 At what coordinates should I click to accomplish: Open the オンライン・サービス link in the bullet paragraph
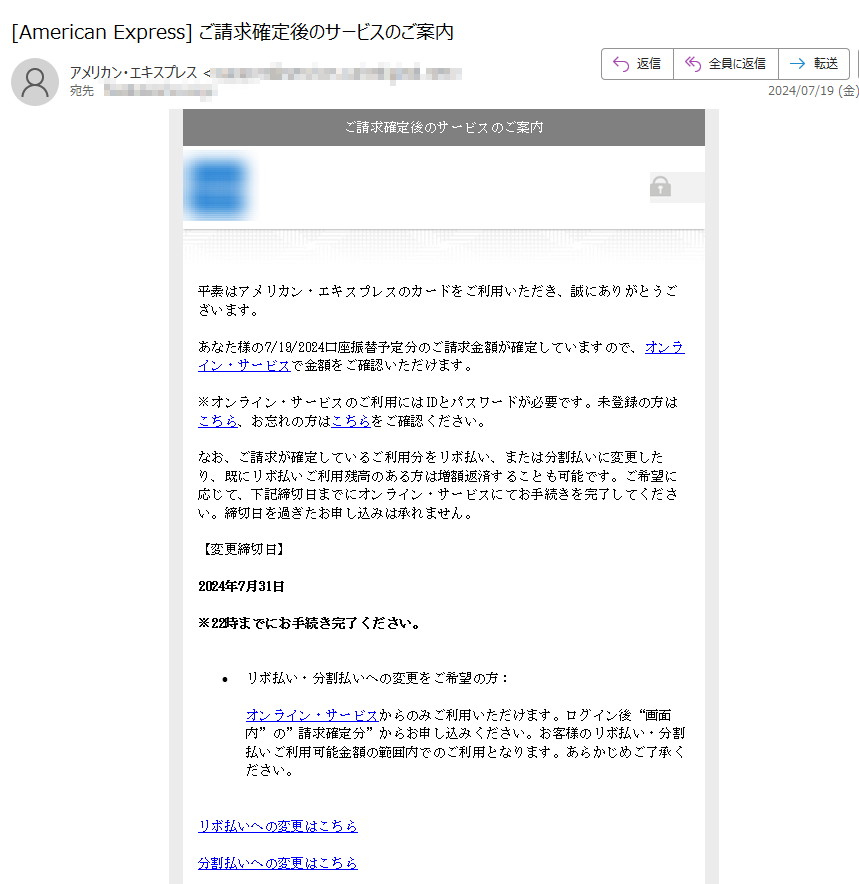click(312, 715)
